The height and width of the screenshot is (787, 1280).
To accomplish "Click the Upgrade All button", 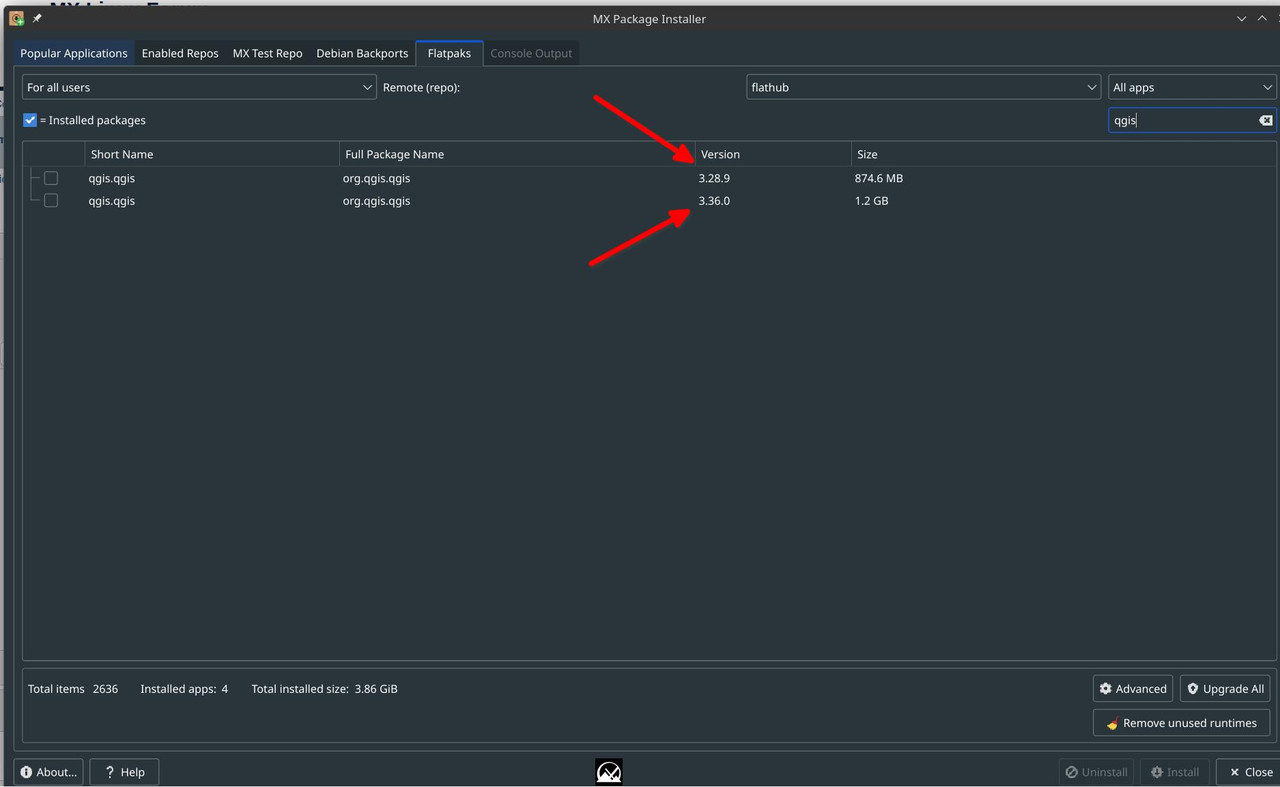I will pyautogui.click(x=1225, y=689).
